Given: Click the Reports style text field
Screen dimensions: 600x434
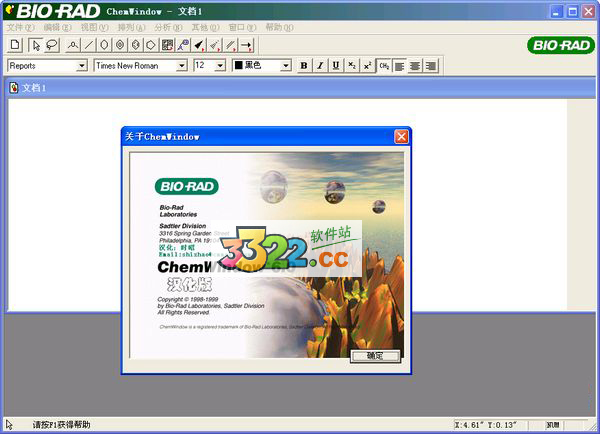Looking at the screenshot, I should point(42,66).
